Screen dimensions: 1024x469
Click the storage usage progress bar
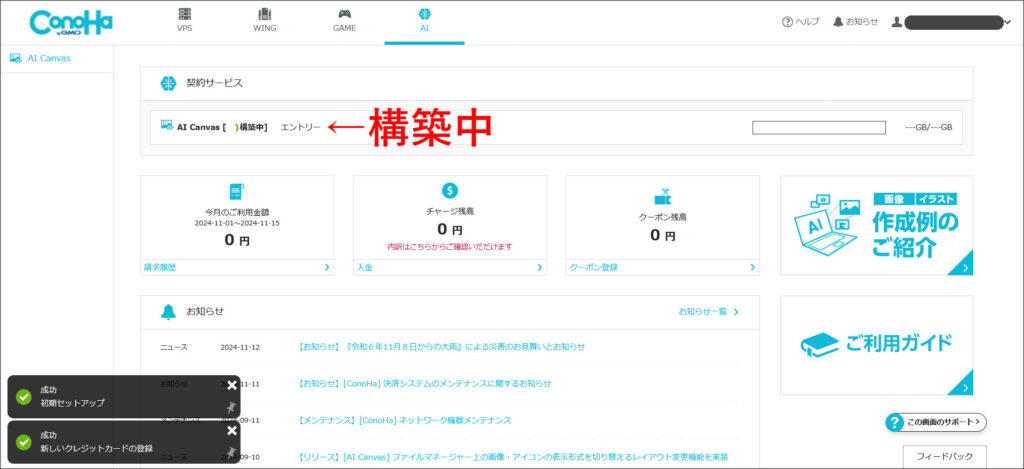[818, 127]
